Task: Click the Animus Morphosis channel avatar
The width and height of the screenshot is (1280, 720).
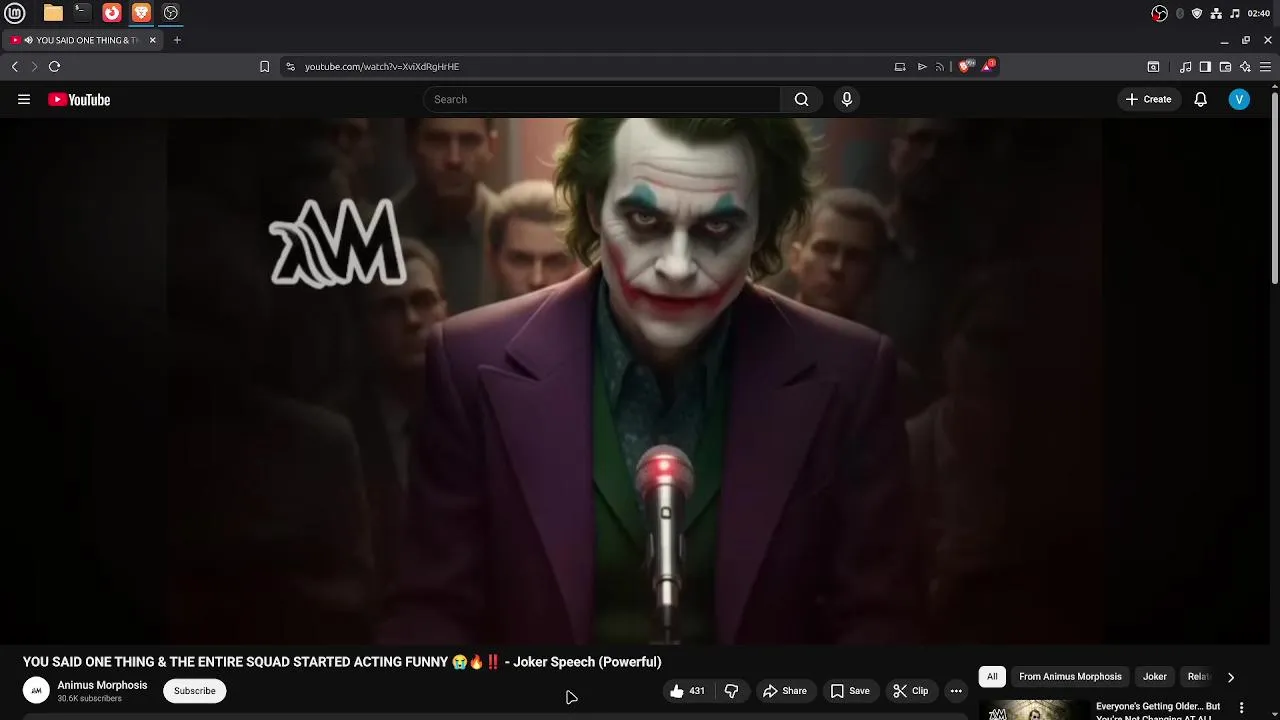Action: pos(36,691)
